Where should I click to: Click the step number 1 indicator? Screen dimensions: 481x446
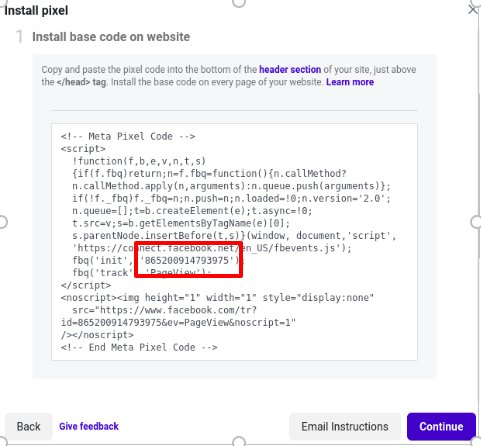(x=19, y=37)
